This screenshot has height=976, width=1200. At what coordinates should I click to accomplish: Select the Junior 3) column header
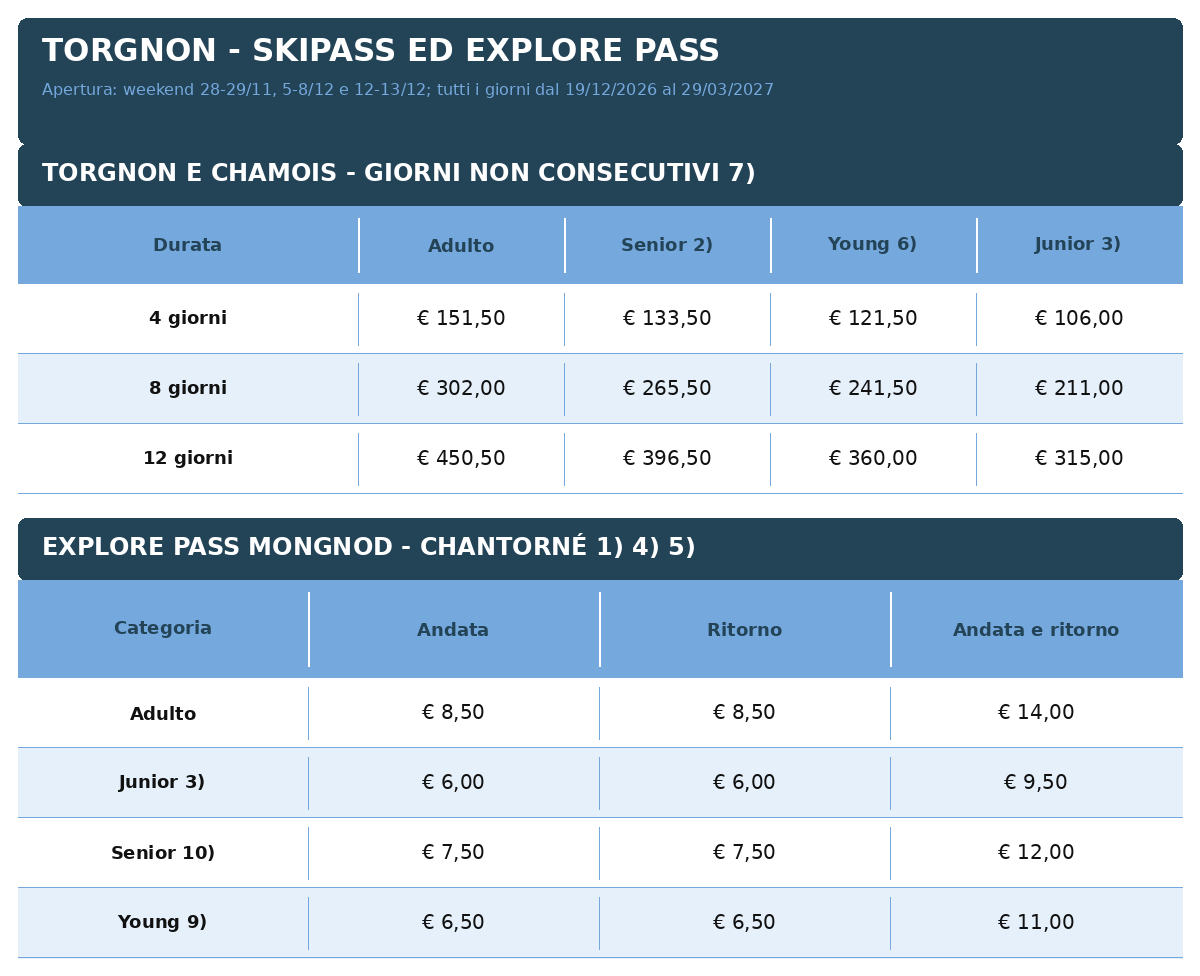[x=1078, y=244]
